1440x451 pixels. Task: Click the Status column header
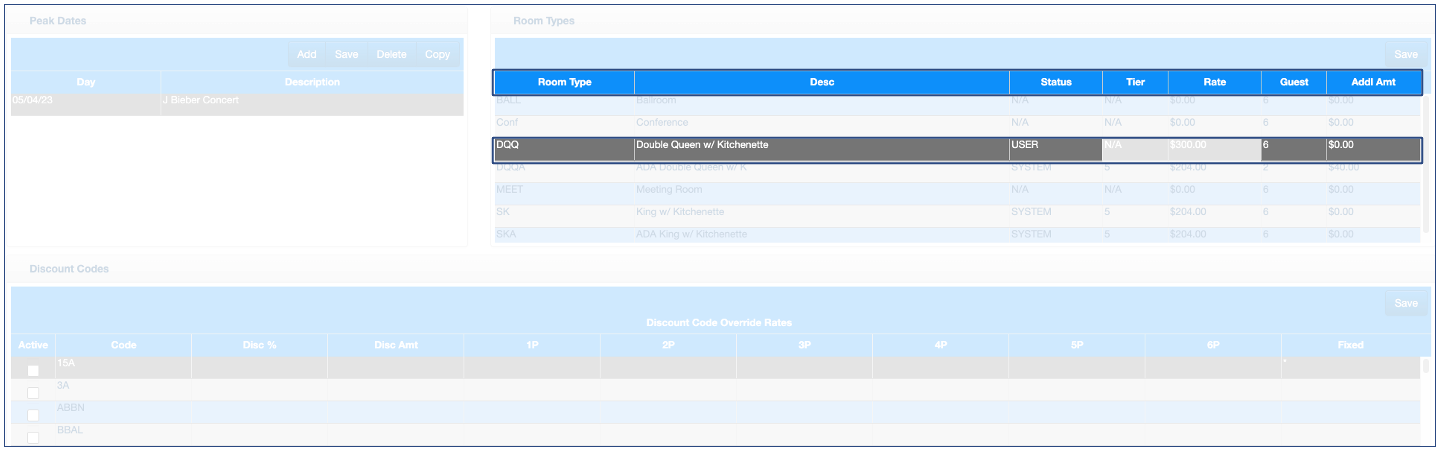click(x=1055, y=82)
